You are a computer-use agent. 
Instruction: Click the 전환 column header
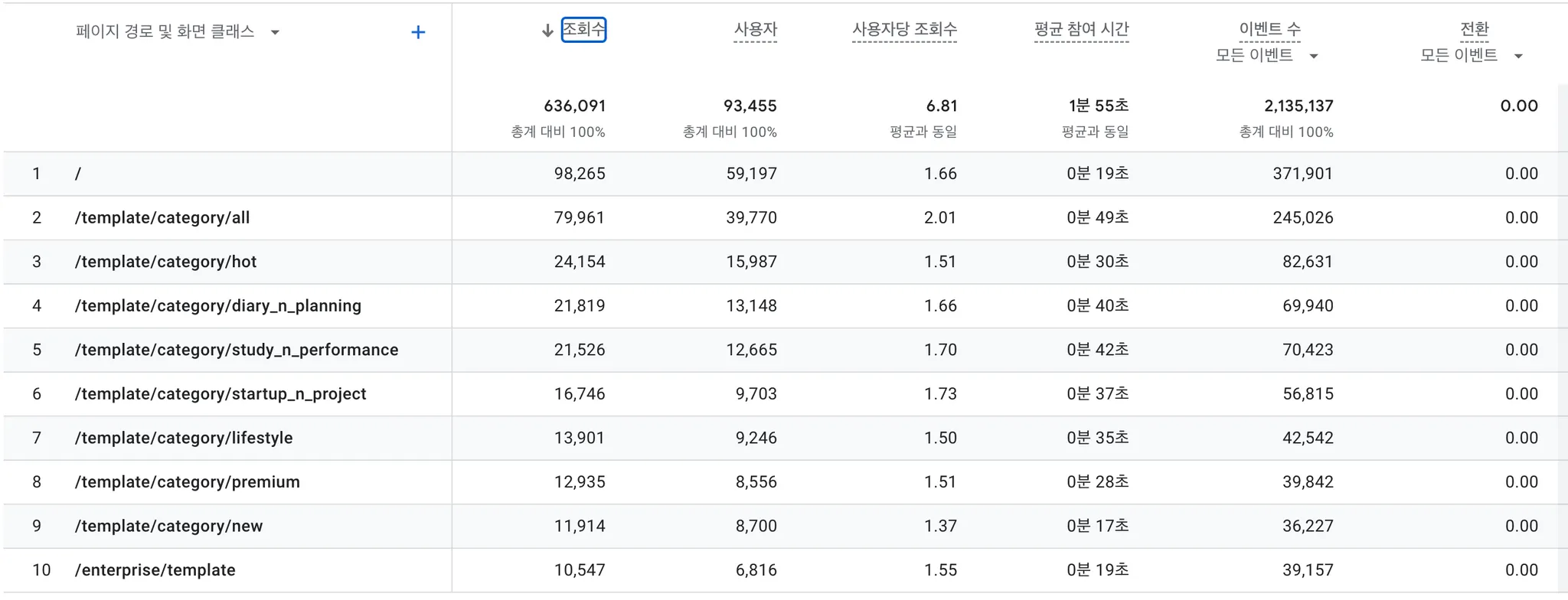coord(1474,30)
